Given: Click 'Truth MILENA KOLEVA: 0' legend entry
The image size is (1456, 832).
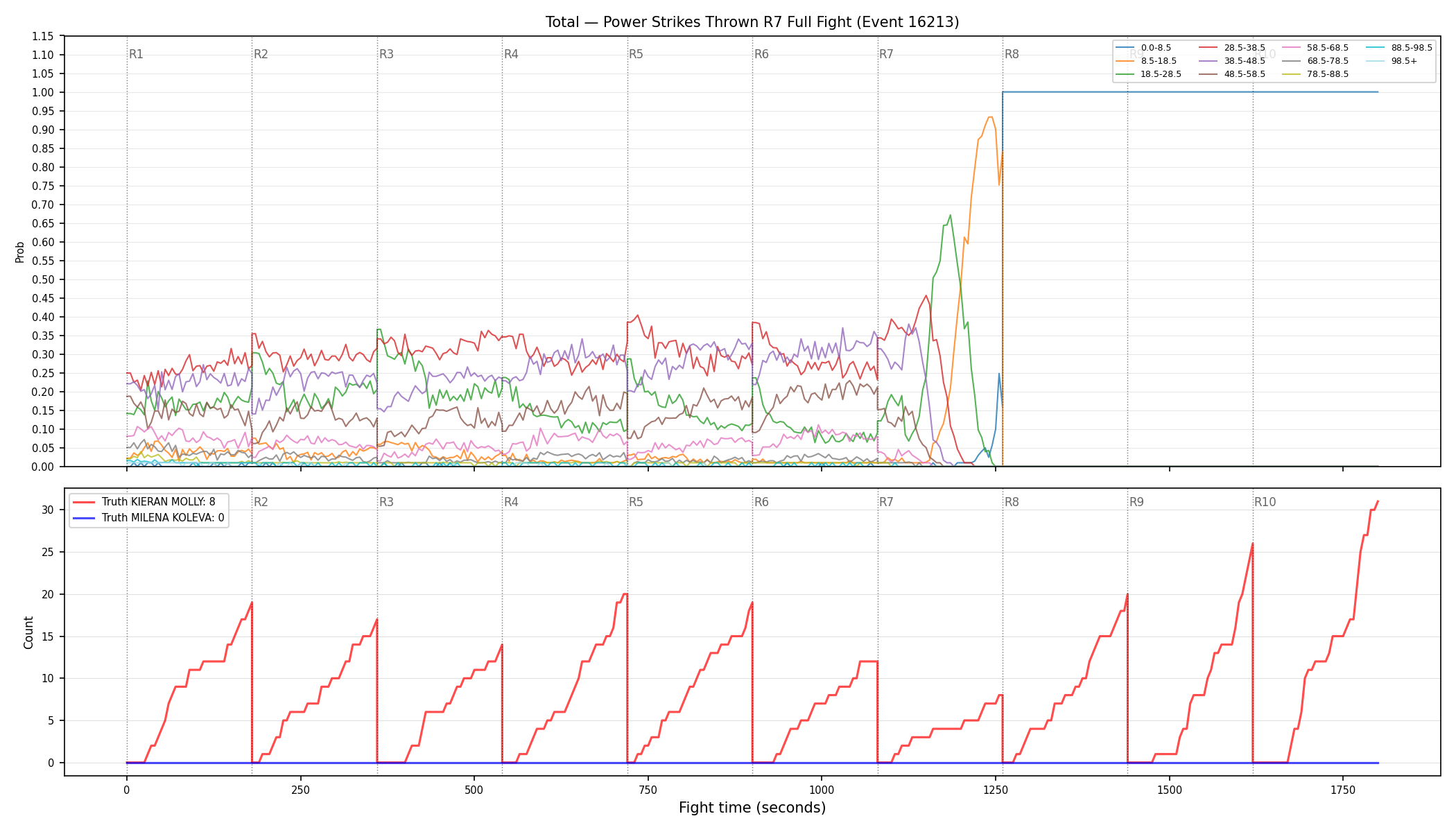Looking at the screenshot, I should 149,517.
